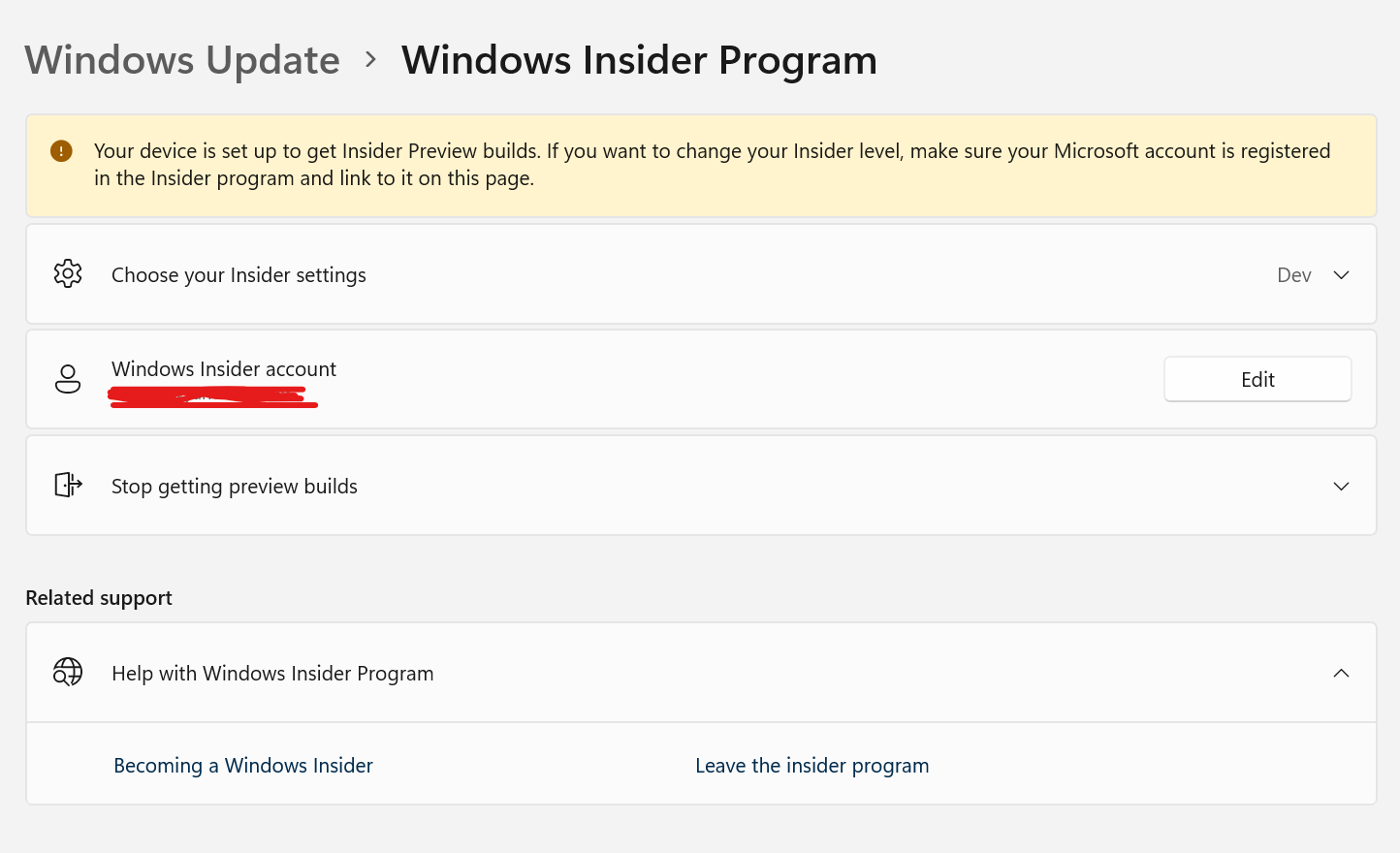
Task: Click the exit icon beside Stop getting builds
Action: [68, 485]
